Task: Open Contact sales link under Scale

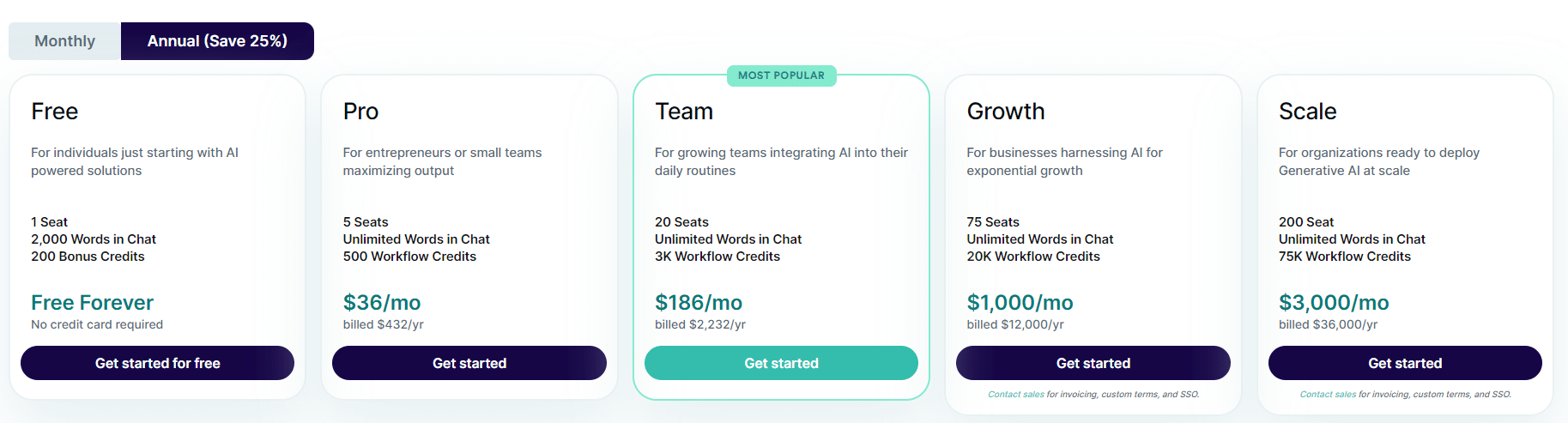Action: tap(1328, 395)
